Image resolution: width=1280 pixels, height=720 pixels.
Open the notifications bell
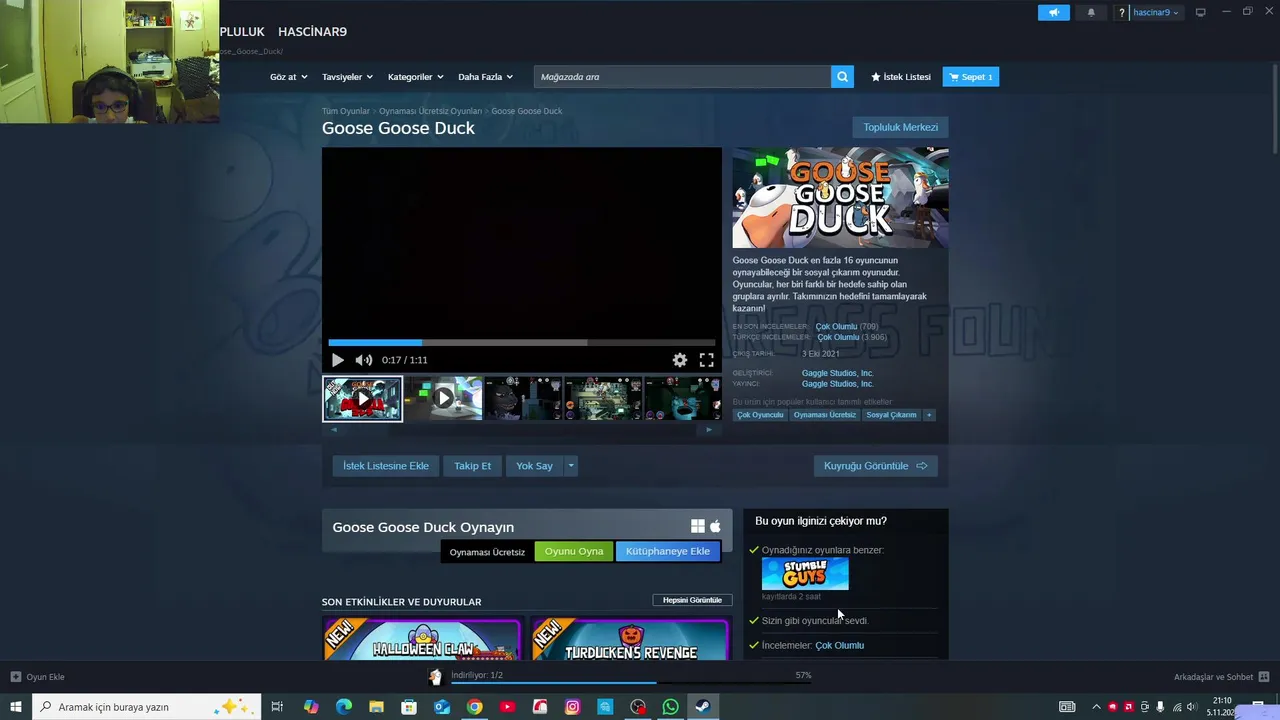[1091, 12]
